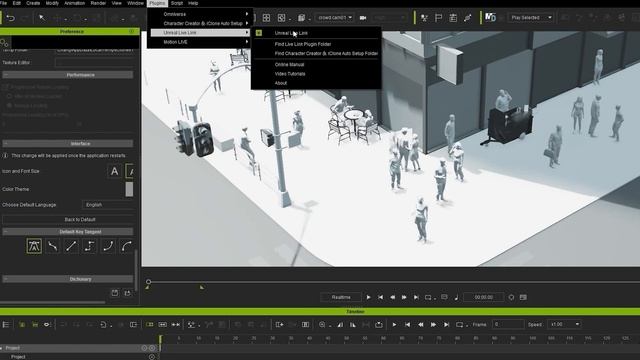Click the flag icon in top toolbar
The width and height of the screenshot is (640, 360).
438,18
